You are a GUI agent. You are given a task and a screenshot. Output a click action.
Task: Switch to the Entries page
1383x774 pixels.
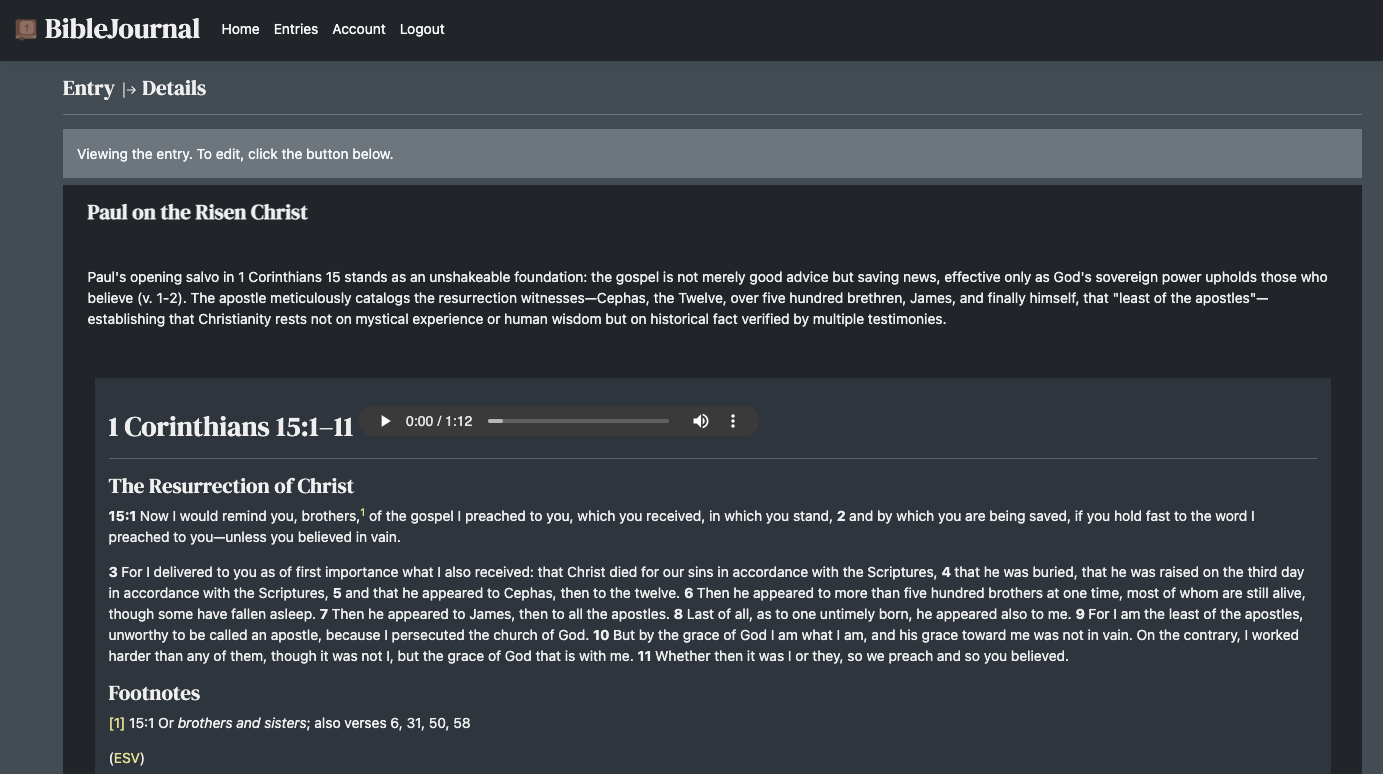[x=295, y=29]
